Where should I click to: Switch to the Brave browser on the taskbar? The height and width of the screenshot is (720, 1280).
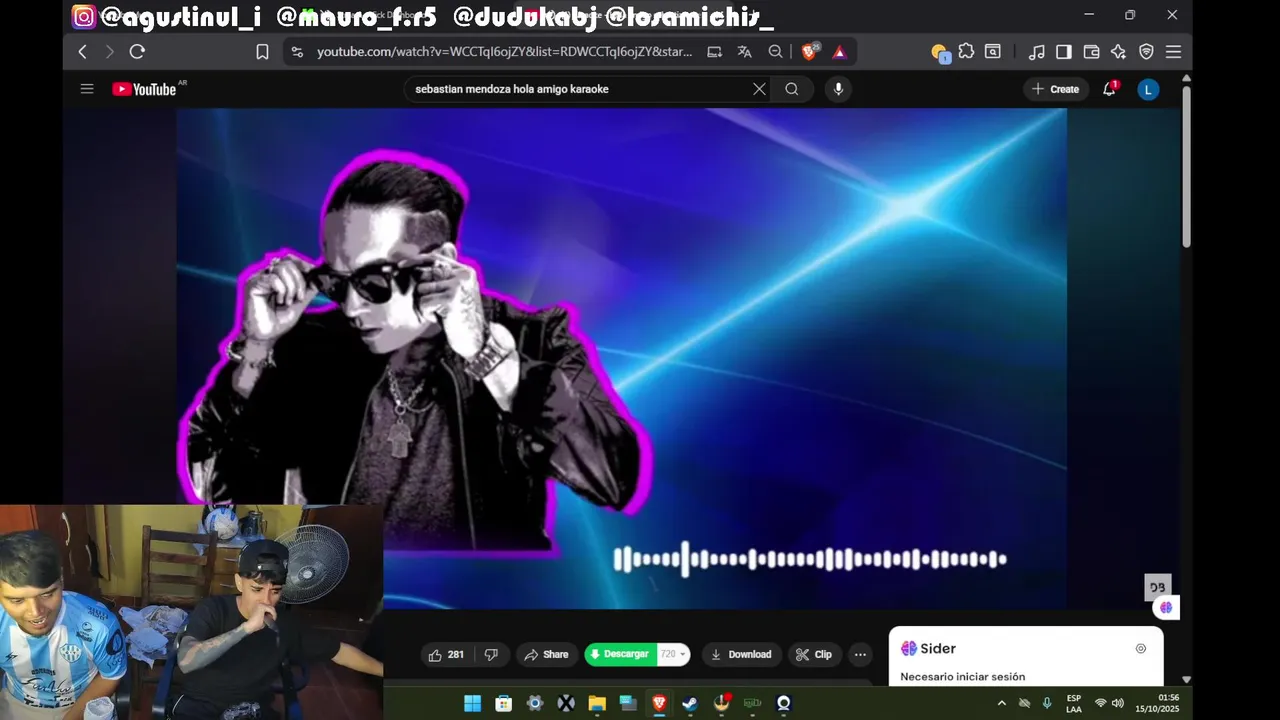click(x=659, y=703)
